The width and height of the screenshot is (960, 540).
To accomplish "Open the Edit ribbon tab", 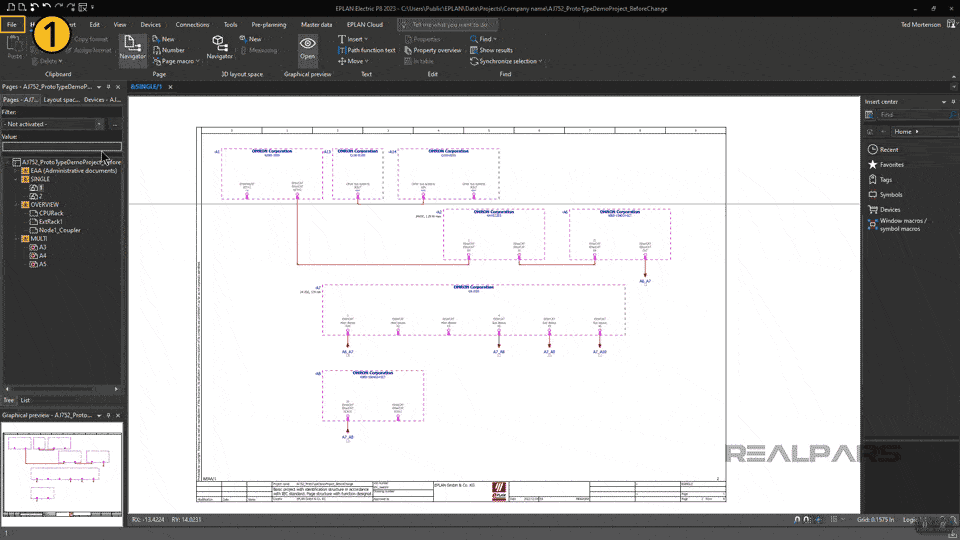I will [x=94, y=24].
